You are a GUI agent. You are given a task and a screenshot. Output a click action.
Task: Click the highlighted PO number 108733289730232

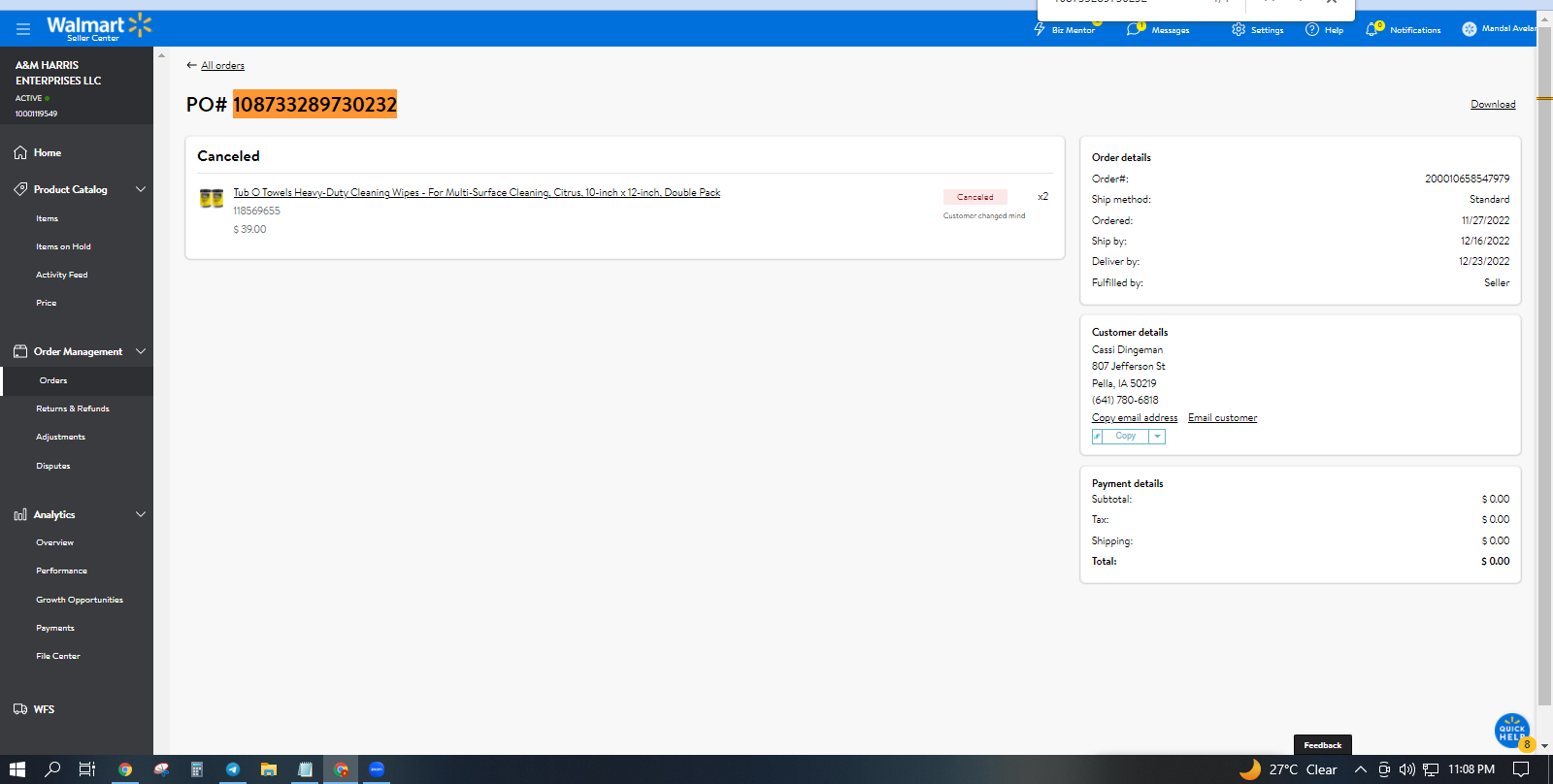pos(314,104)
